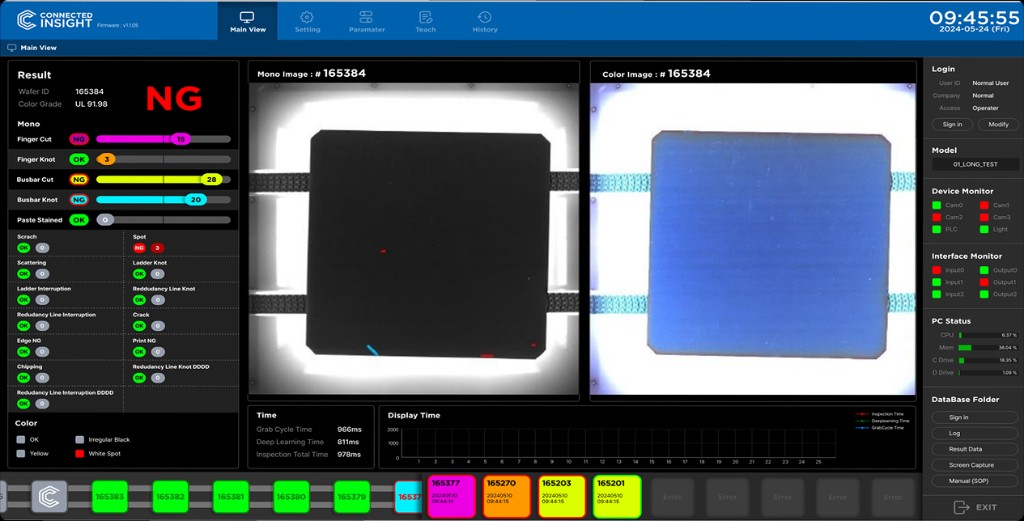Click Sign in under DataBase Folder
The width and height of the screenshot is (1024, 521).
974,417
